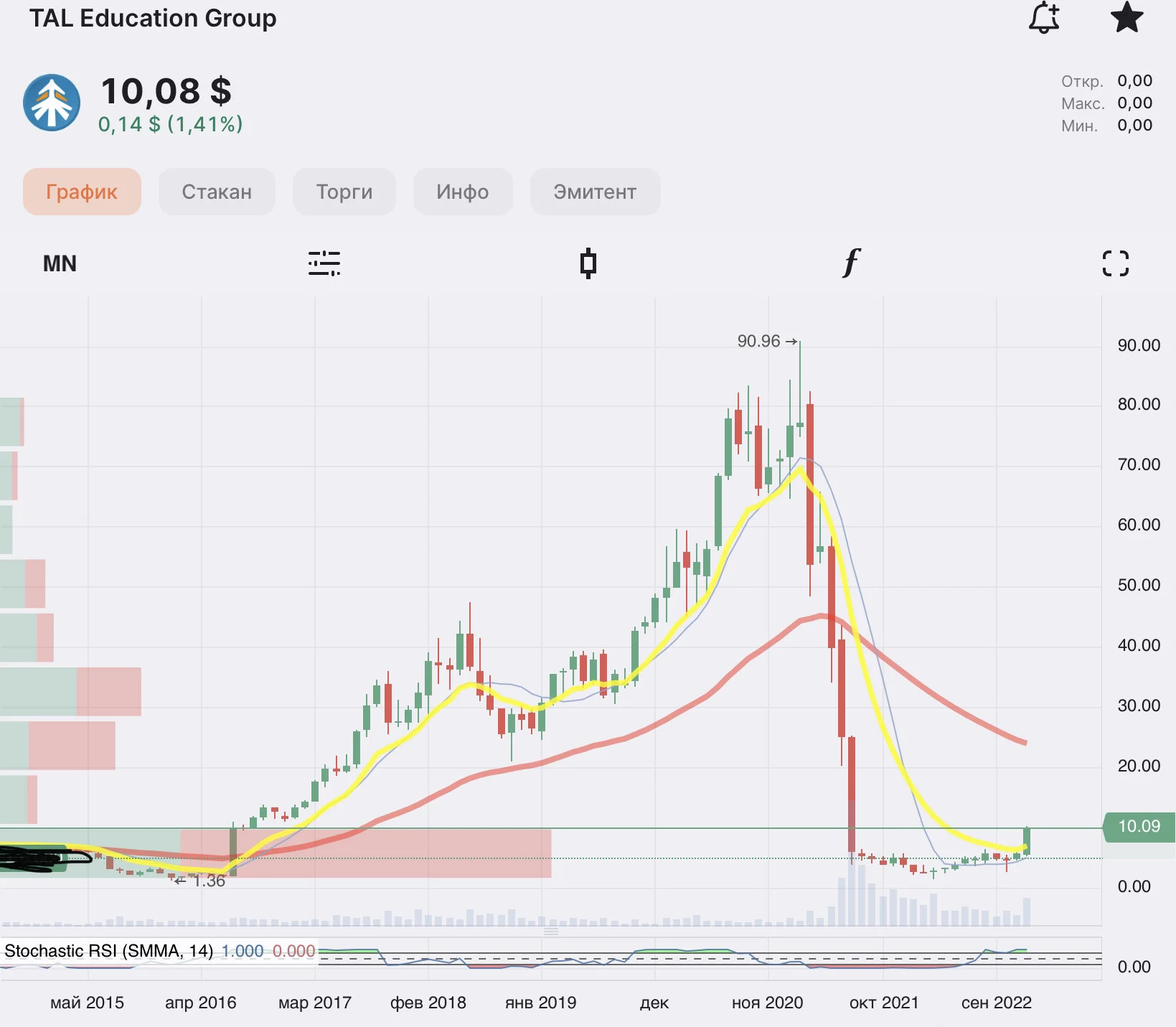Tap the TAL Education Group title

[153, 18]
